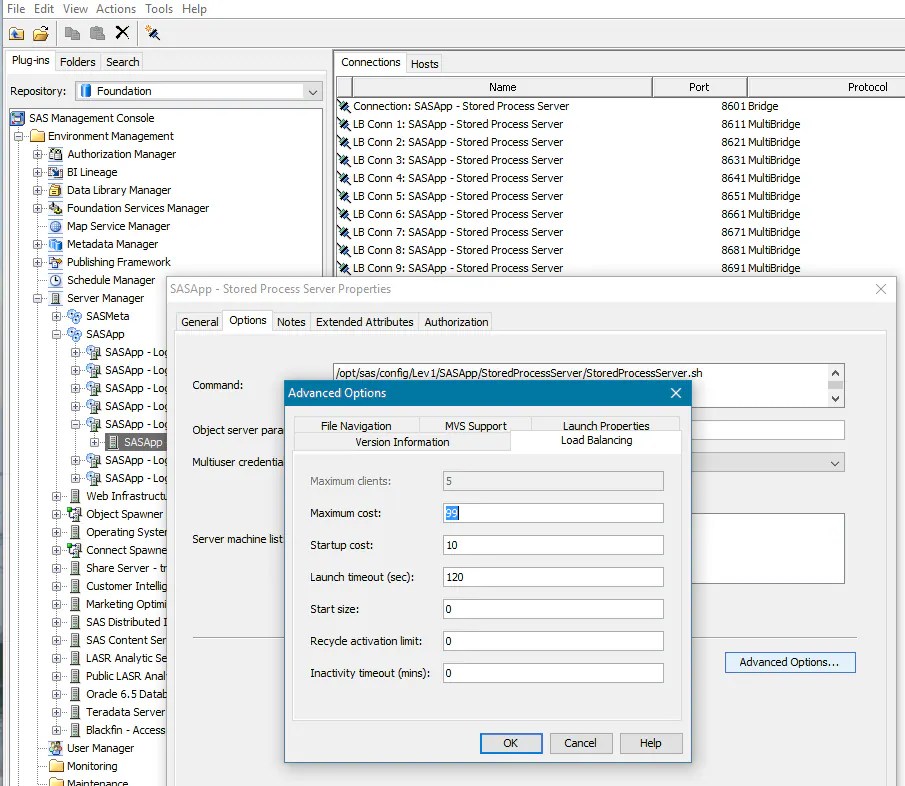The width and height of the screenshot is (905, 786).
Task: Open the File menu
Action: 16,9
